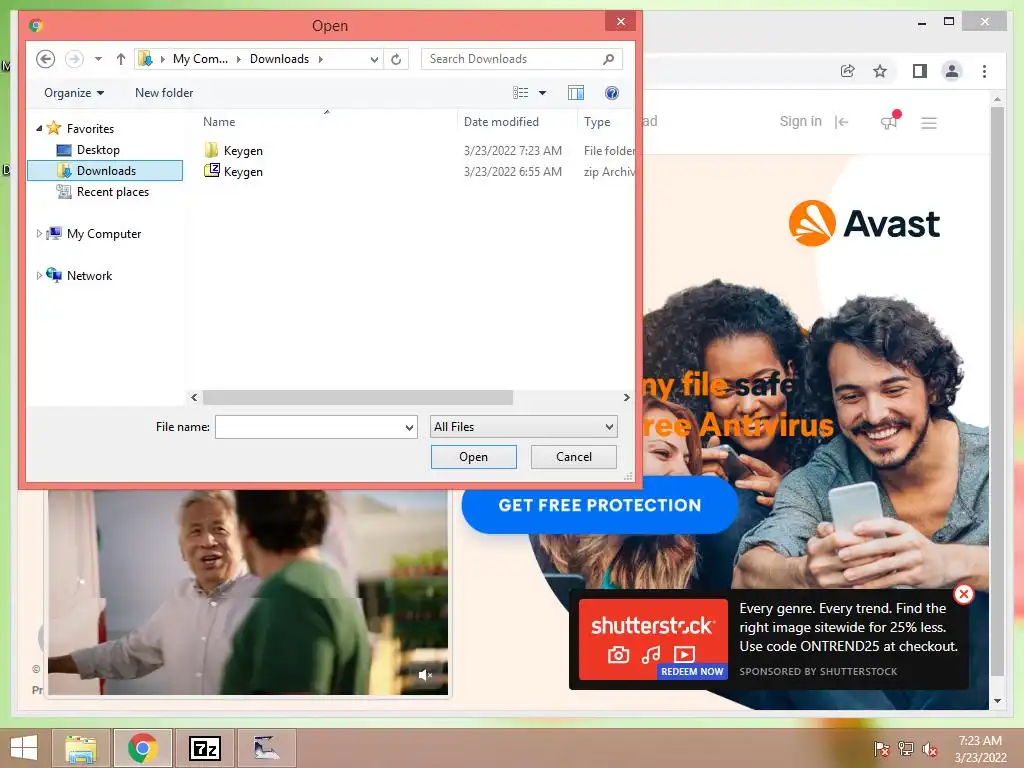1024x768 pixels.
Task: Select Downloads in the navigation pane
Action: (x=106, y=170)
